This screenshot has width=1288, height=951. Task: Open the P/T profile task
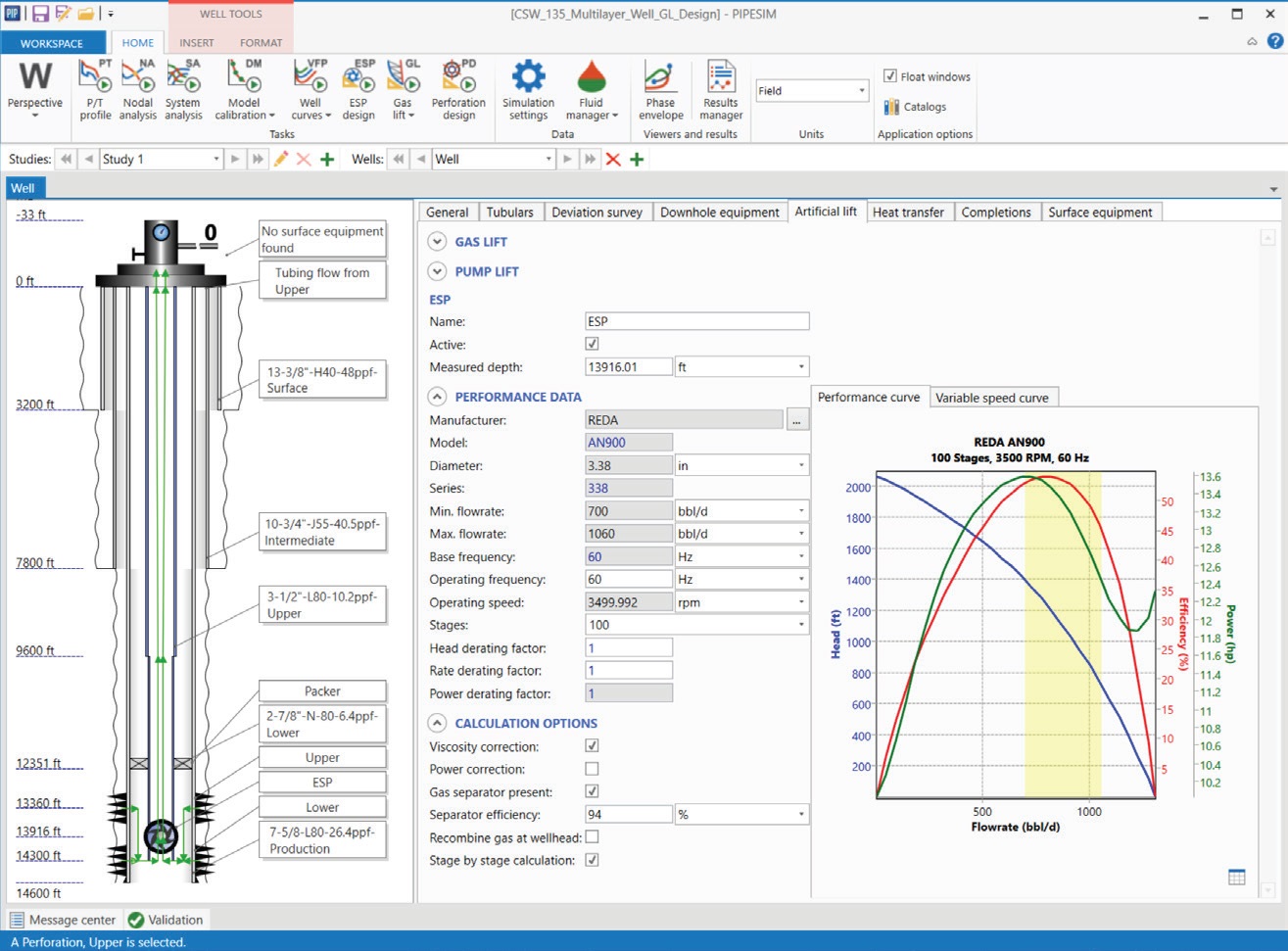click(94, 88)
